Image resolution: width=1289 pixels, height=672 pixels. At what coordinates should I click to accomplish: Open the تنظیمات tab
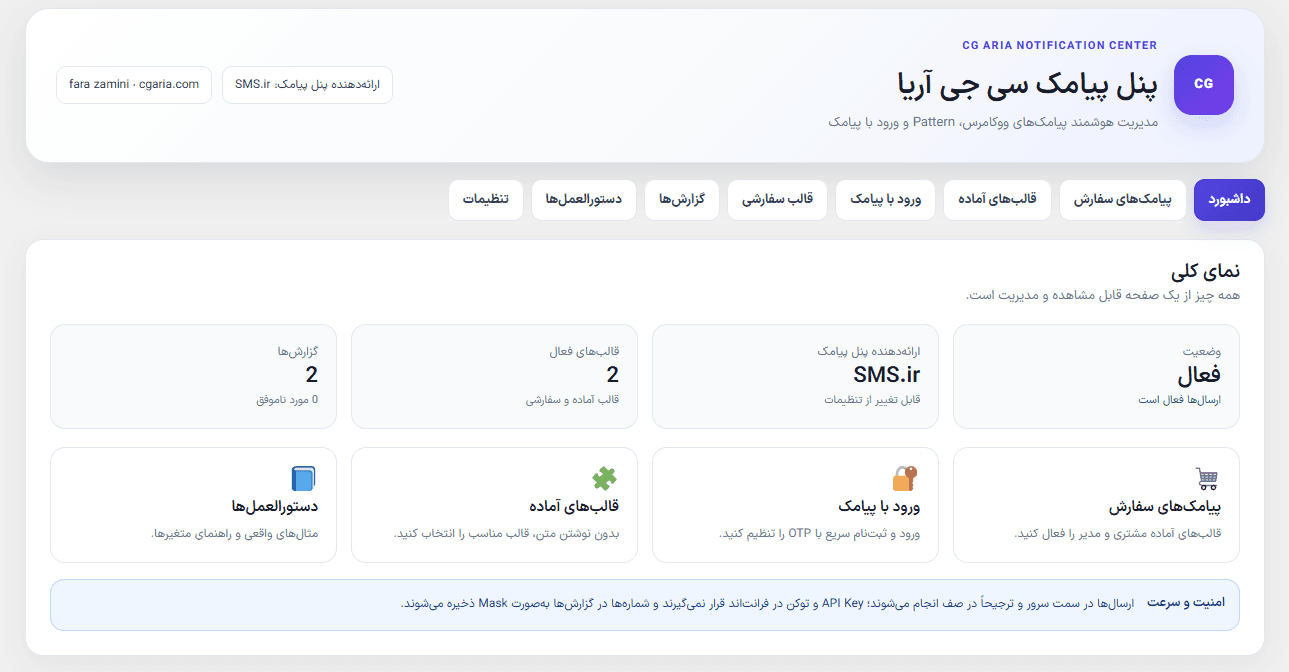coord(486,200)
